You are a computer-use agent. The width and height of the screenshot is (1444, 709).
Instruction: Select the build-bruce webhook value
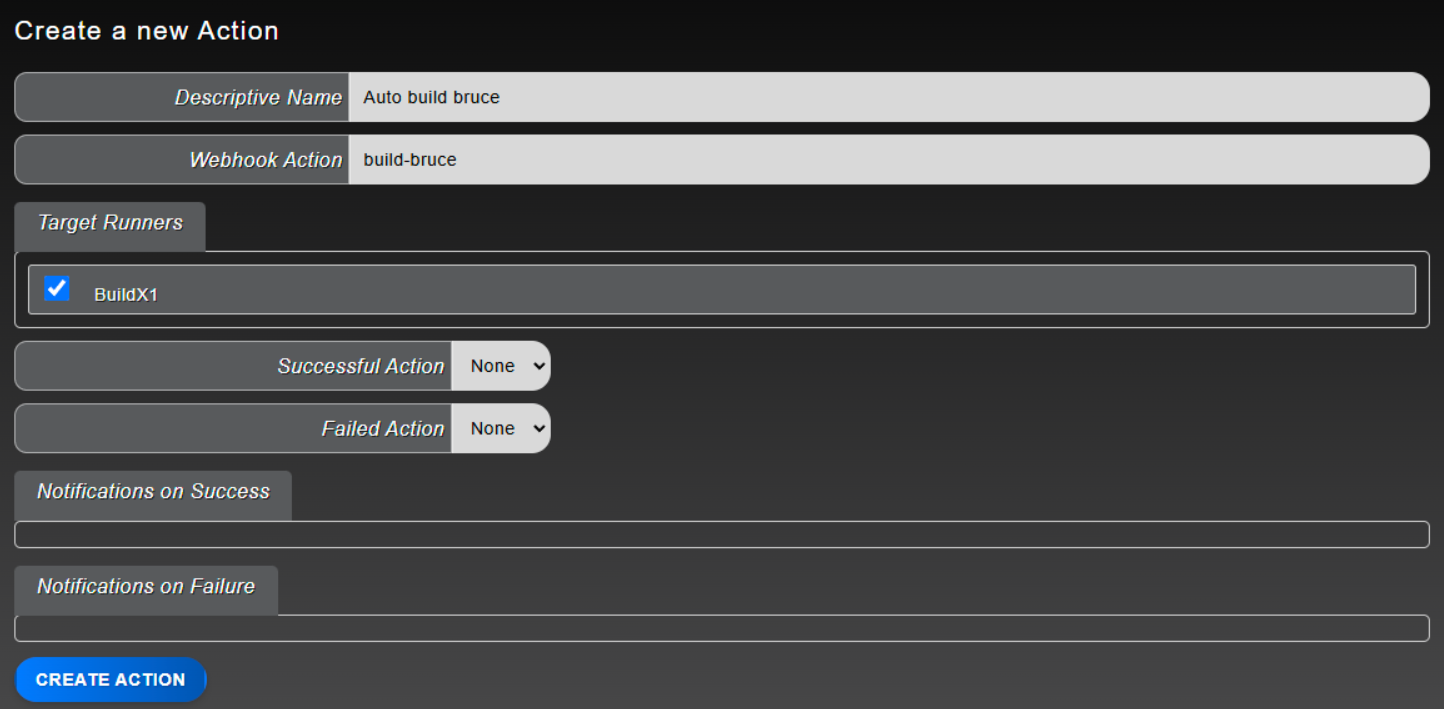click(x=410, y=159)
